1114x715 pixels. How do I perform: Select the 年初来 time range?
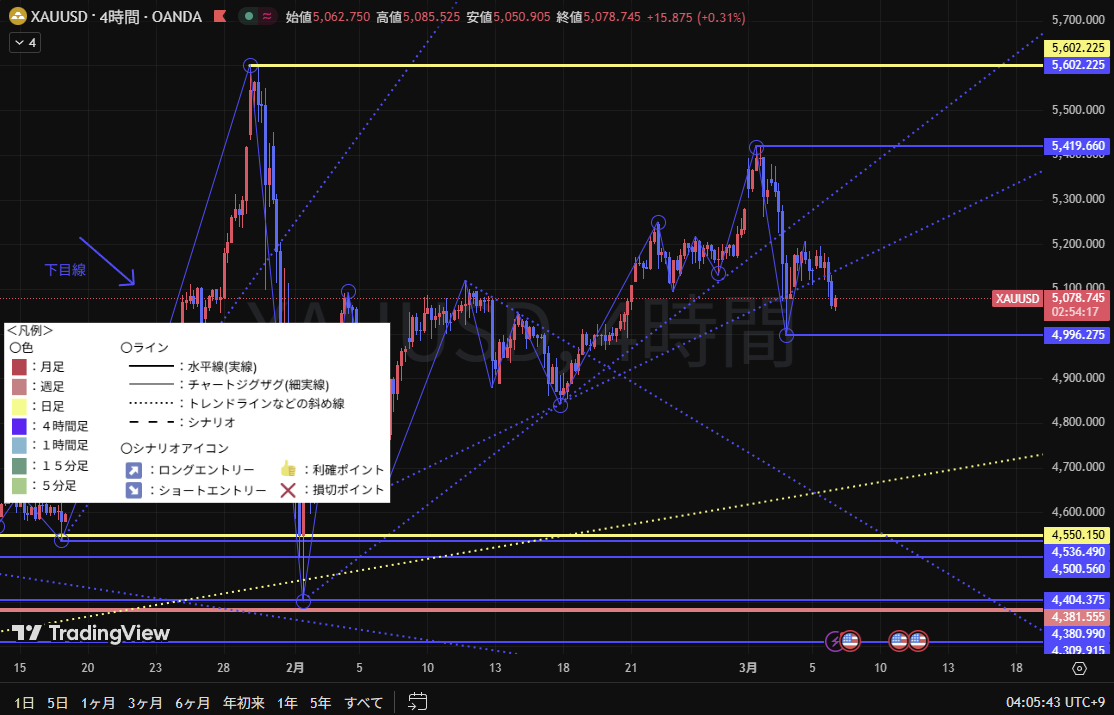pyautogui.click(x=243, y=702)
